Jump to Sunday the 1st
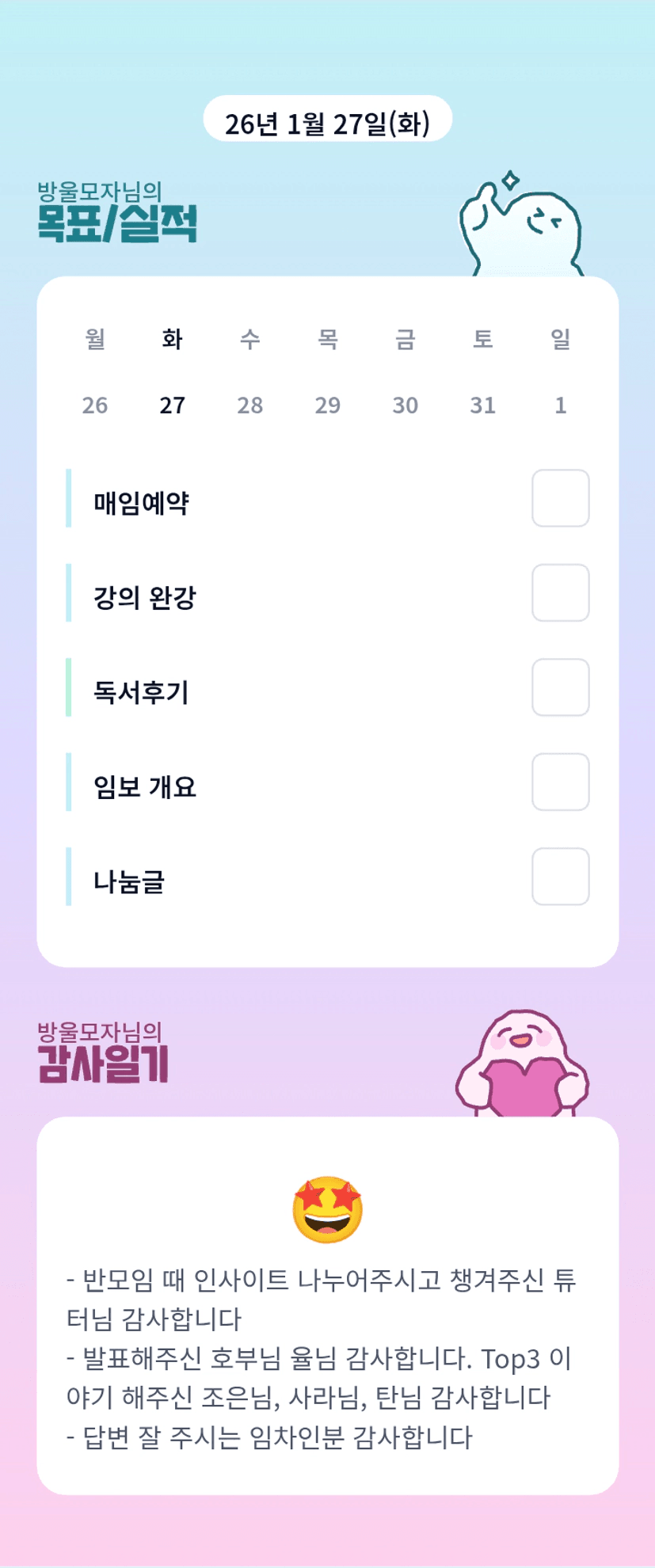Image resolution: width=655 pixels, height=1568 pixels. coord(560,405)
